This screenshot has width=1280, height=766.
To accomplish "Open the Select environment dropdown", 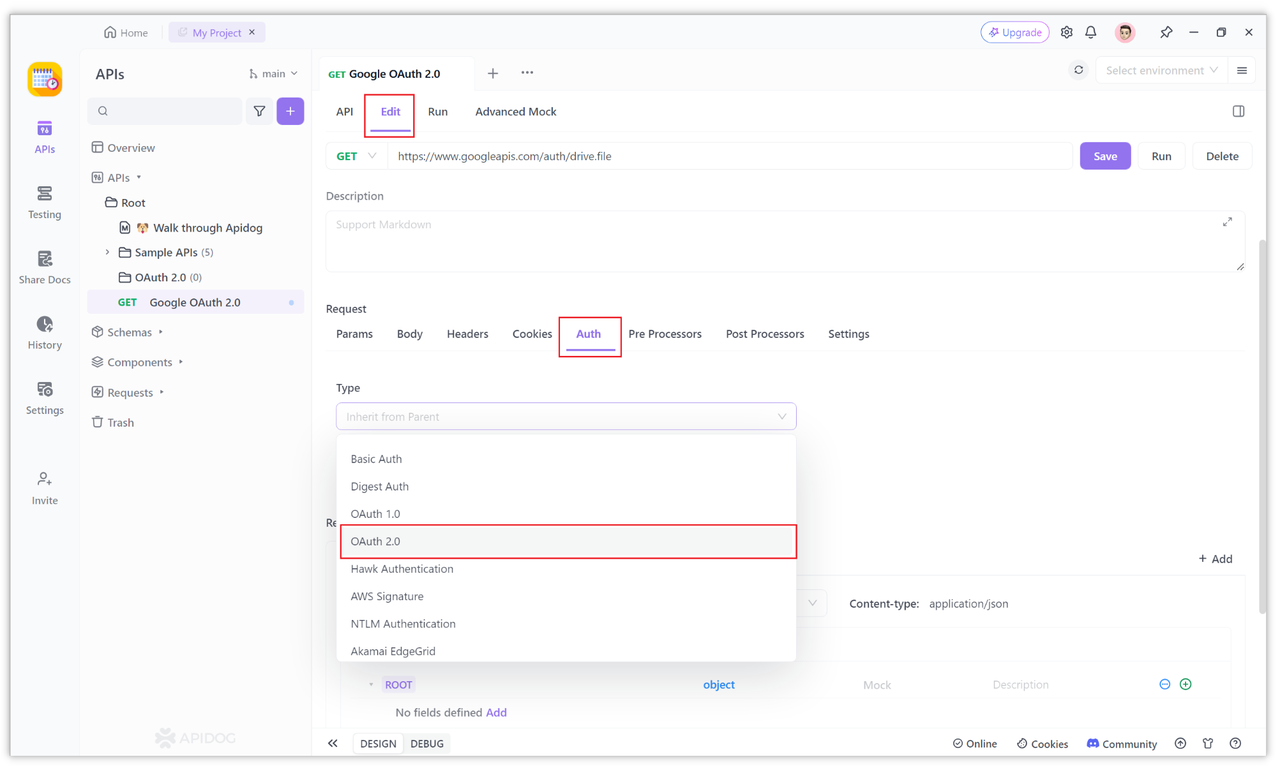I will click(1161, 71).
